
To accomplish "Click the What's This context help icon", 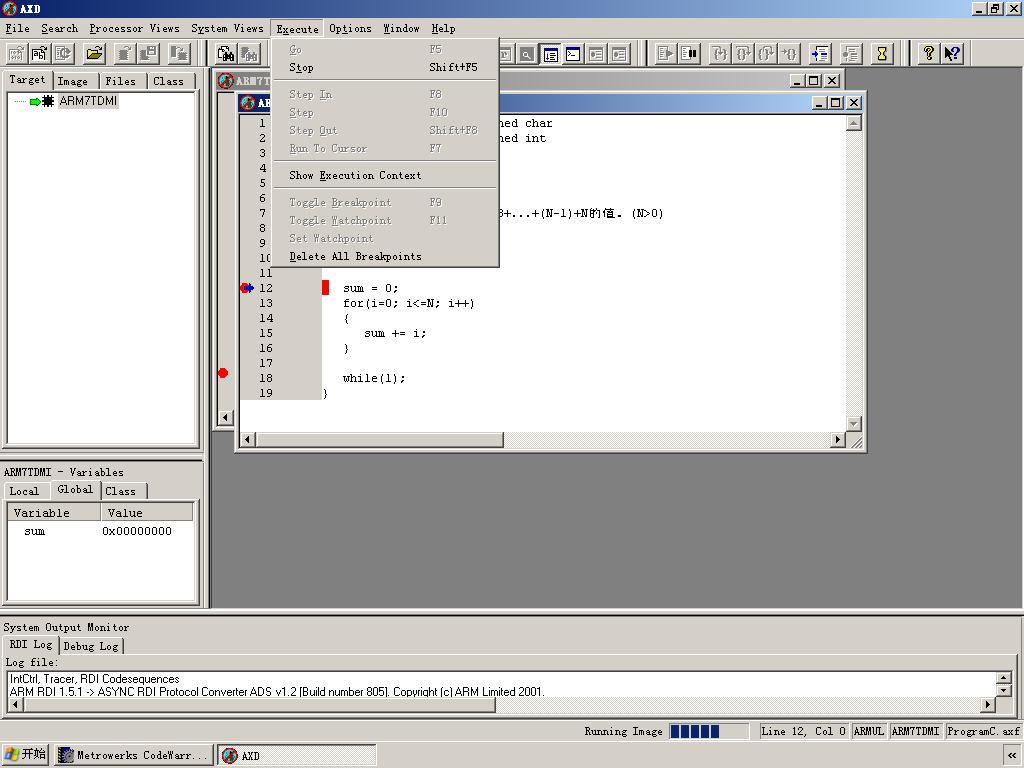I will tap(952, 54).
